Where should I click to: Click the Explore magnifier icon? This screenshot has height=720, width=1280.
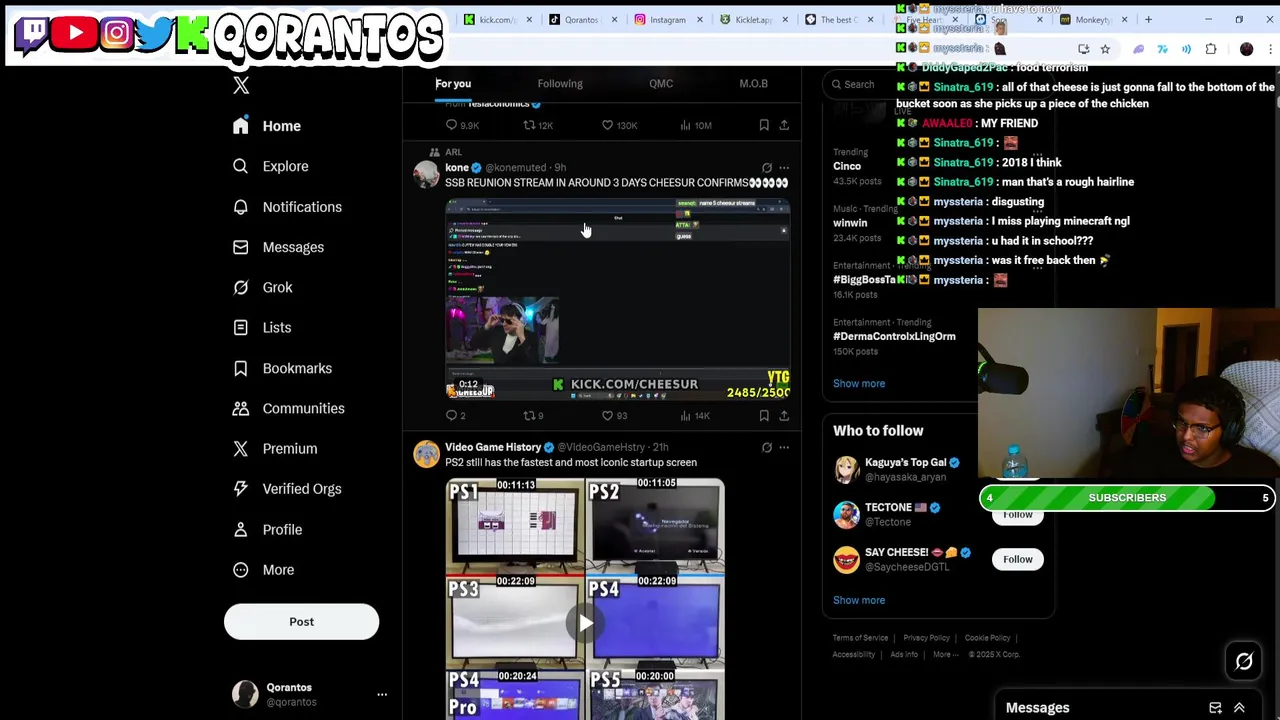(x=240, y=166)
